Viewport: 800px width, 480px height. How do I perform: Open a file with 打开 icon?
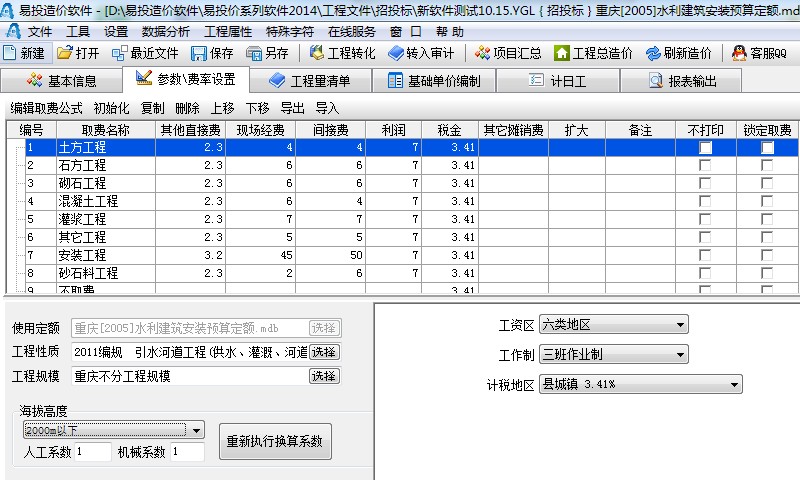tap(78, 53)
